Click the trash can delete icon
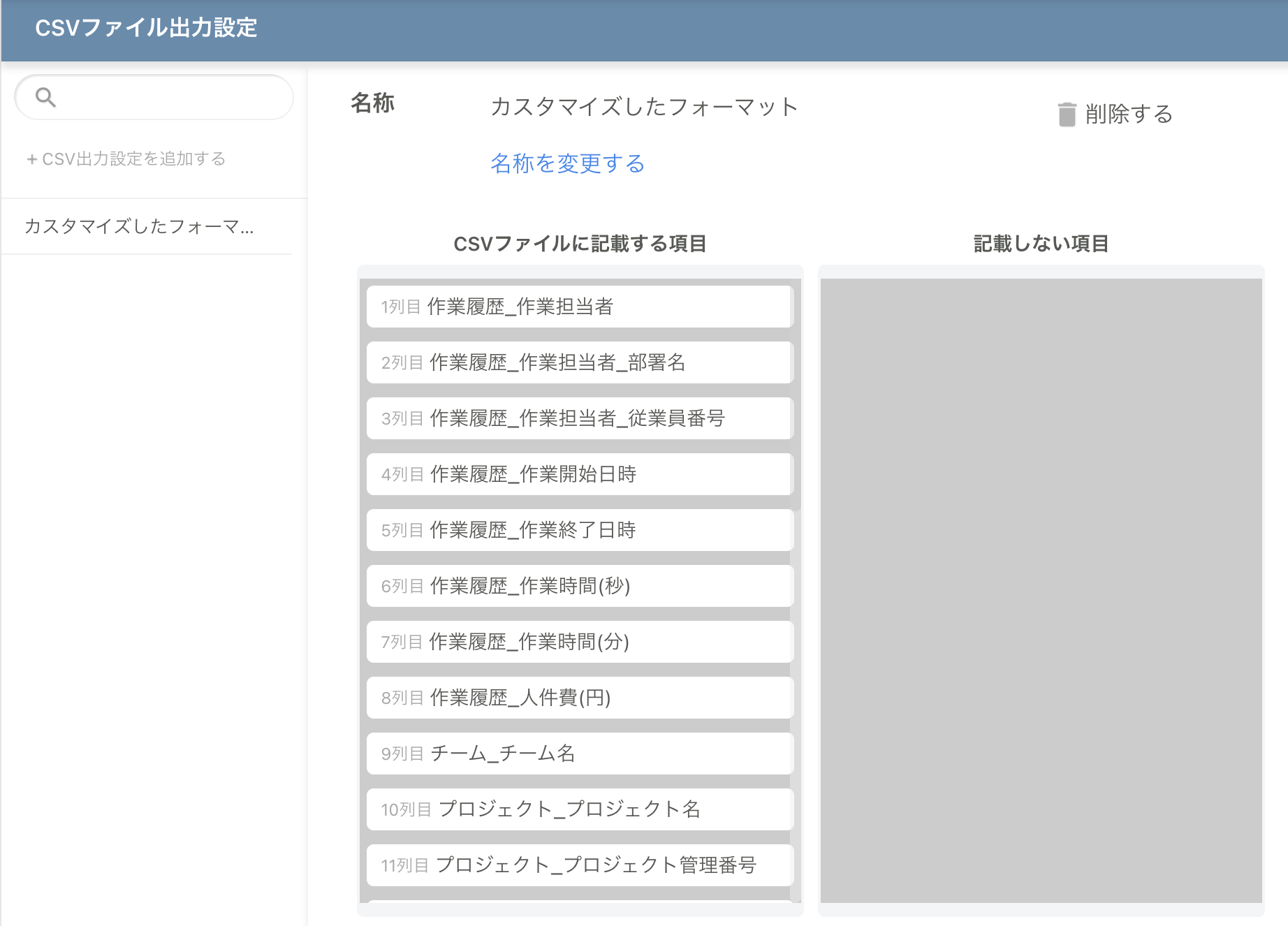1288x926 pixels. pos(1067,114)
